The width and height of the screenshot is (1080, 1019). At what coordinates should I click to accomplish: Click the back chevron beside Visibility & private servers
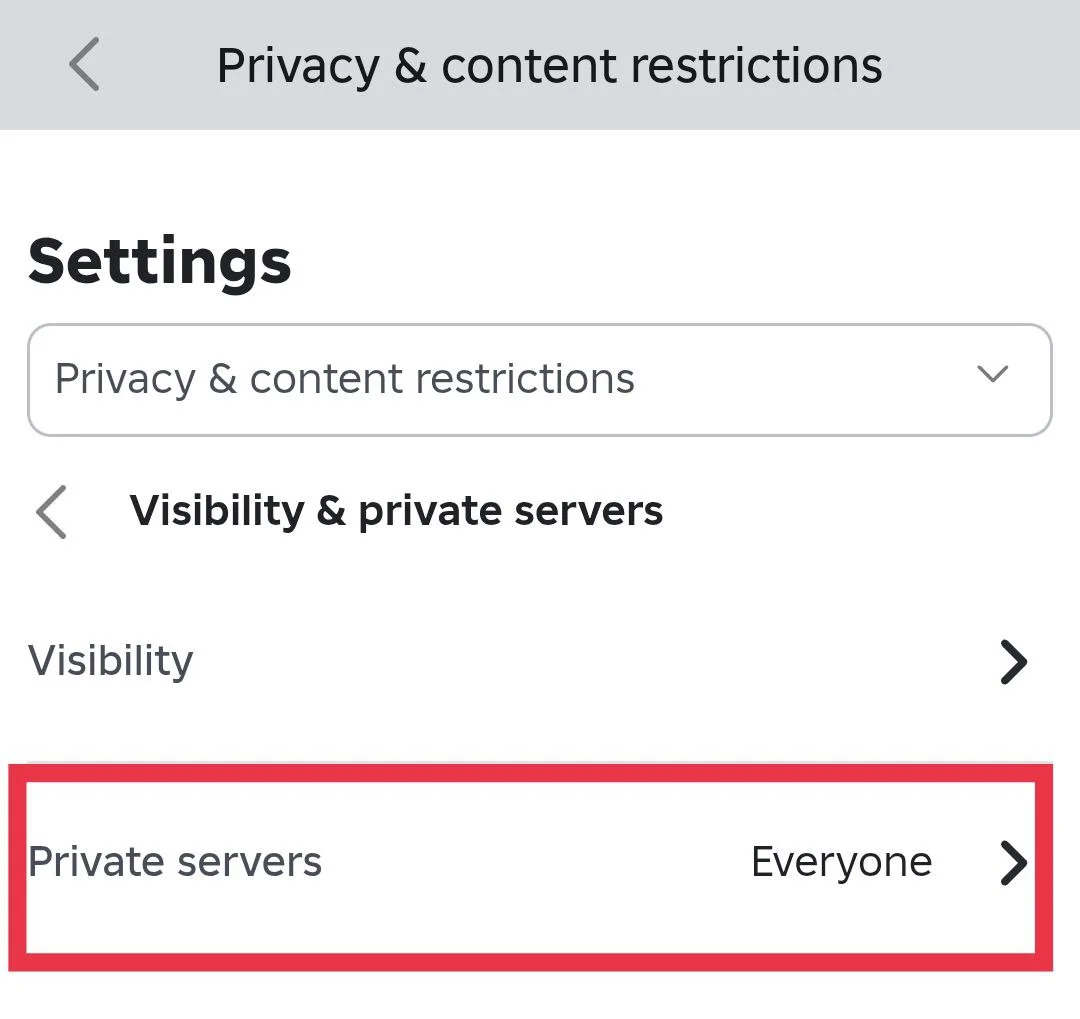pos(50,512)
